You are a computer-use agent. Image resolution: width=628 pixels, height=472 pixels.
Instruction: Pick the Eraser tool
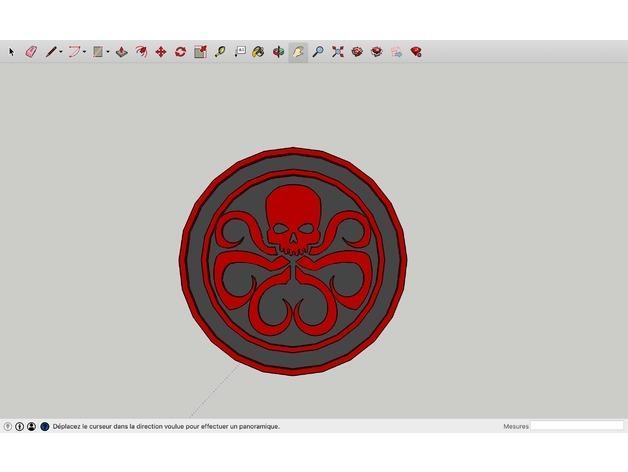click(31, 52)
